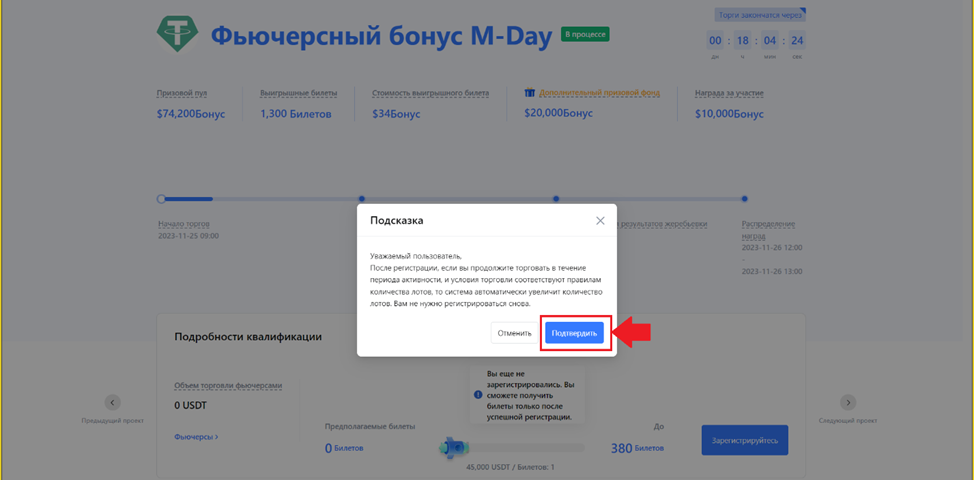Open Дополнительный призовой фонд link
Screen dimensions: 974x480
pyautogui.click(x=599, y=93)
